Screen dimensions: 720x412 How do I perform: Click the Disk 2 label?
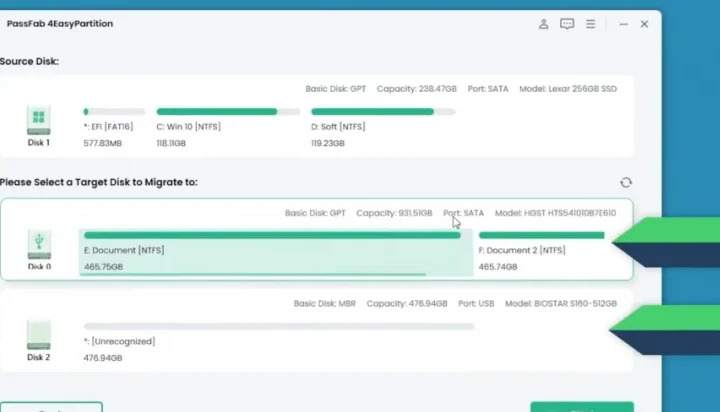(39, 357)
